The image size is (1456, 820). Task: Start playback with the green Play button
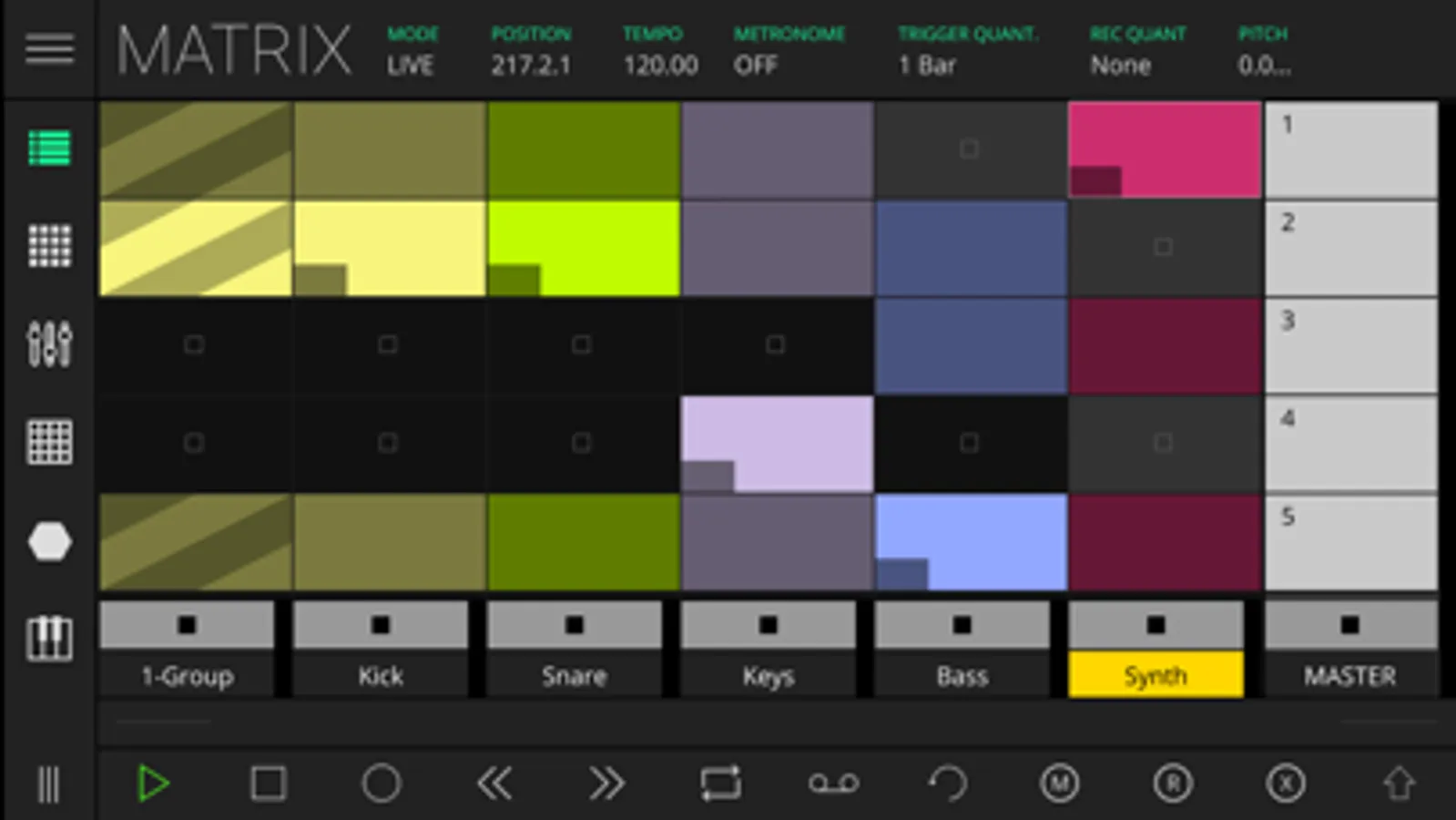tap(153, 784)
